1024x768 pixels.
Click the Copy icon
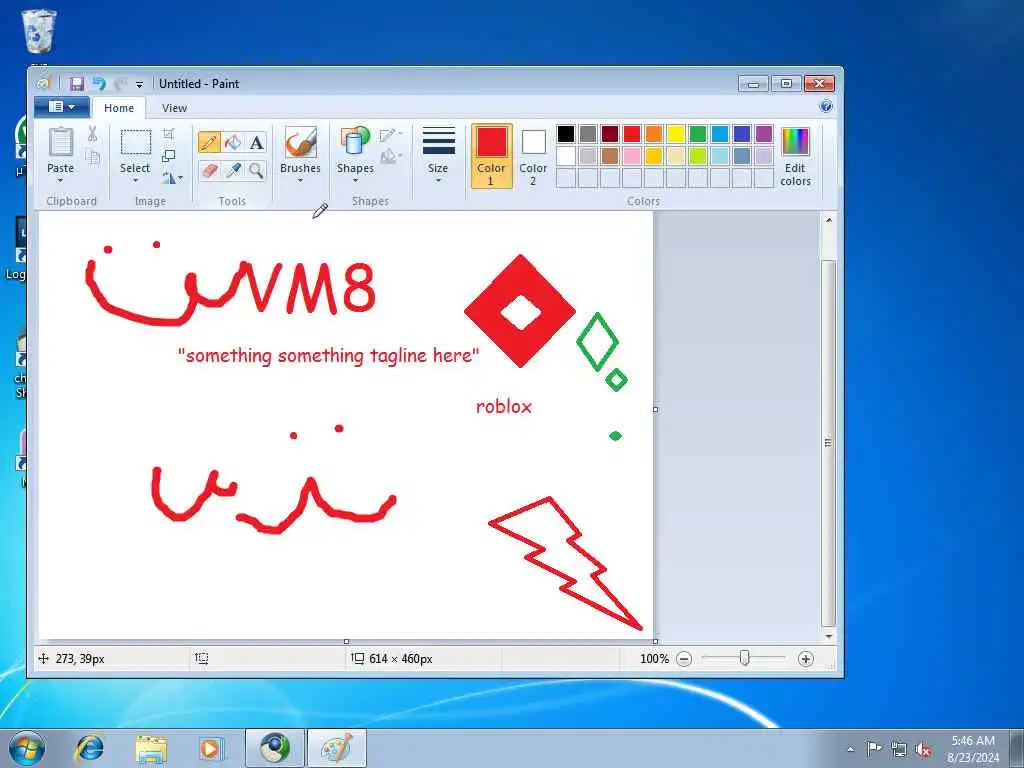pos(92,157)
